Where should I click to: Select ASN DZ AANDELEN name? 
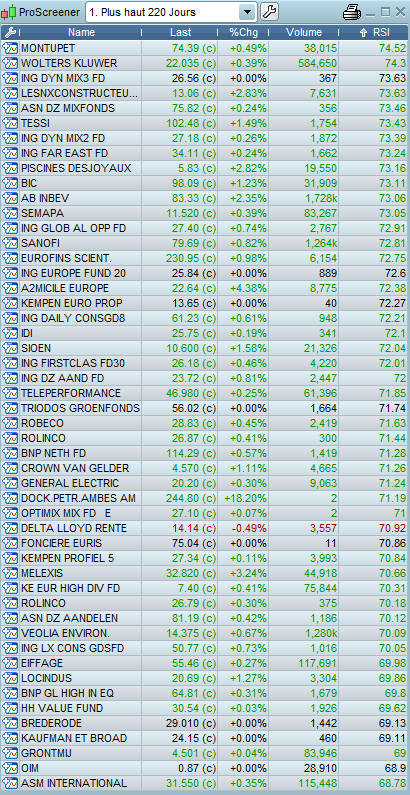tap(69, 618)
